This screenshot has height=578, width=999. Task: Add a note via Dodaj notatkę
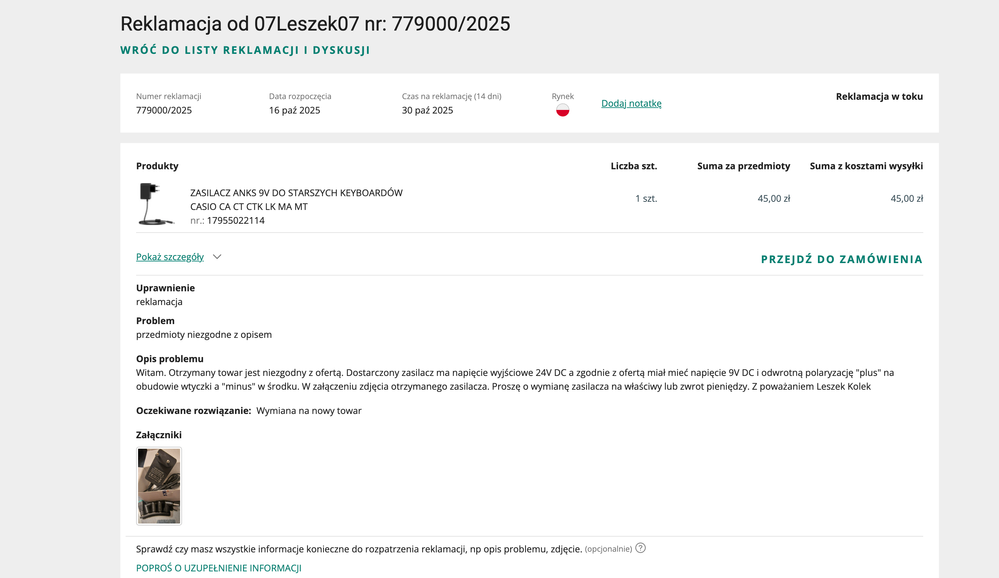631,103
